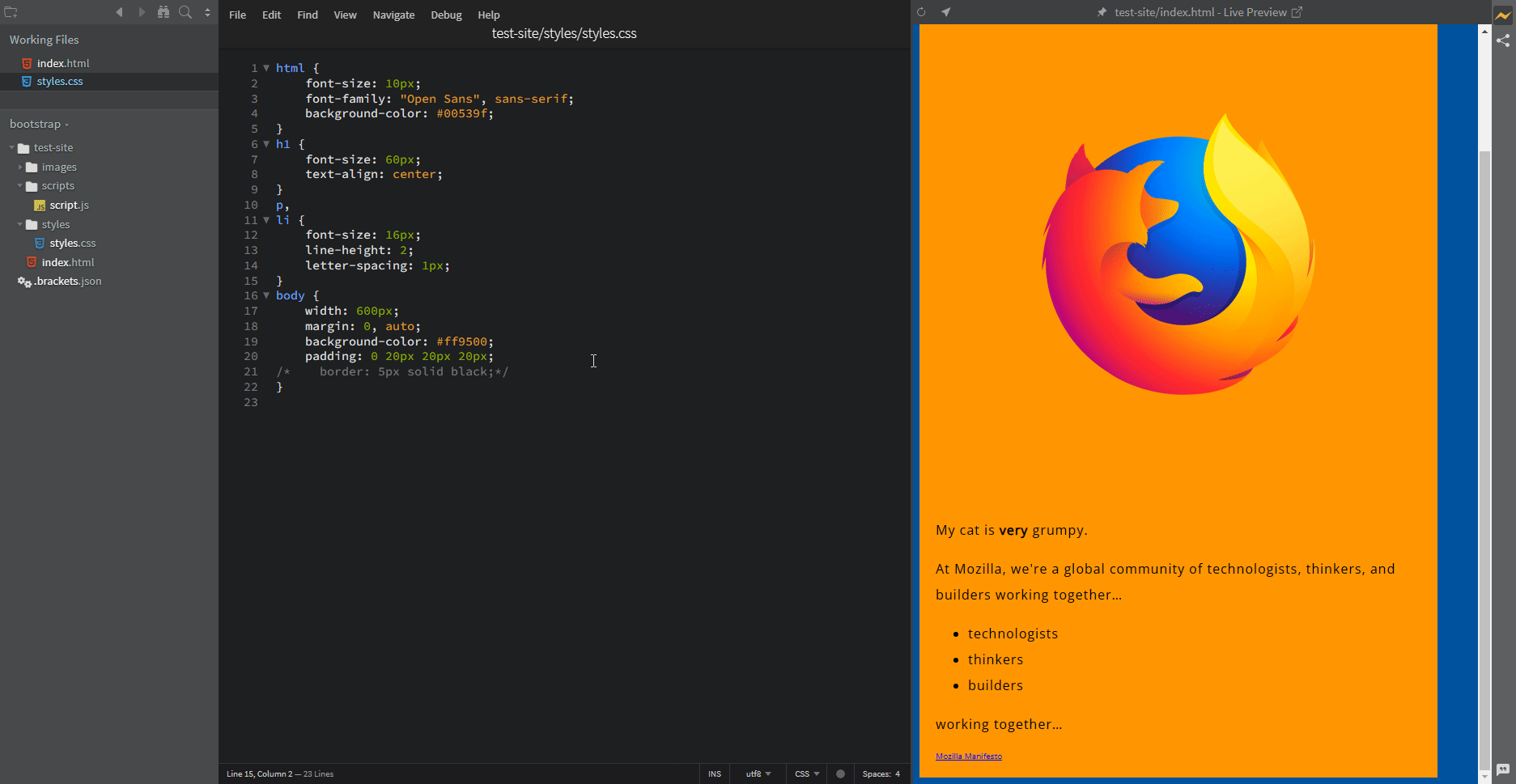Navigate backward with the left arrow icon
1516x784 pixels.
click(120, 12)
